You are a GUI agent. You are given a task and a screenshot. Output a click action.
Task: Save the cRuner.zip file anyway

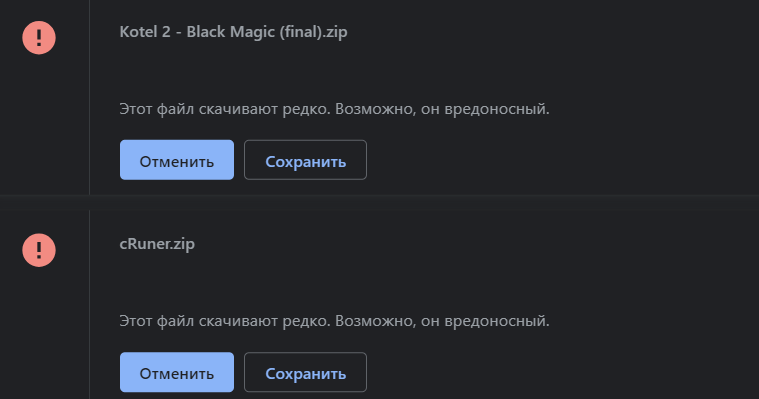point(305,372)
